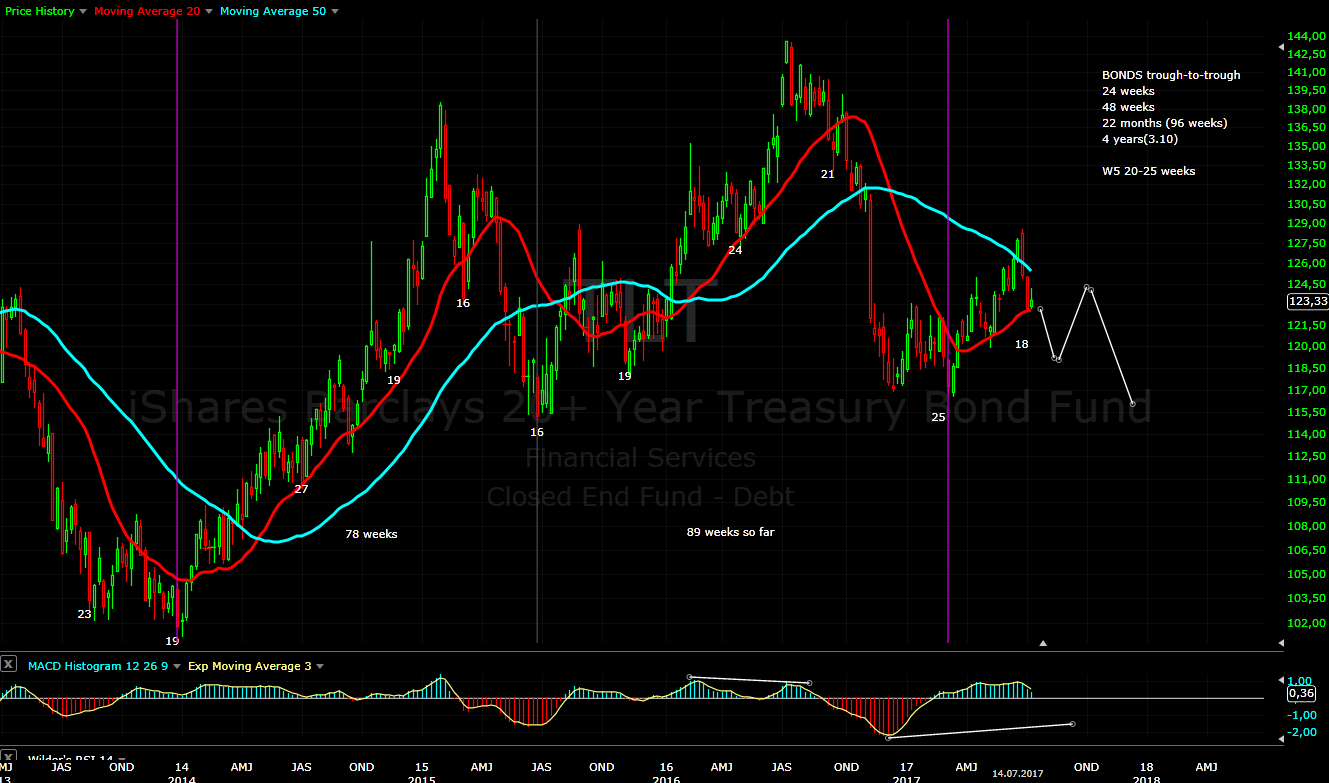The width and height of the screenshot is (1329, 783).
Task: Click the triangle marker at bottom of price axis
Action: click(x=1281, y=643)
